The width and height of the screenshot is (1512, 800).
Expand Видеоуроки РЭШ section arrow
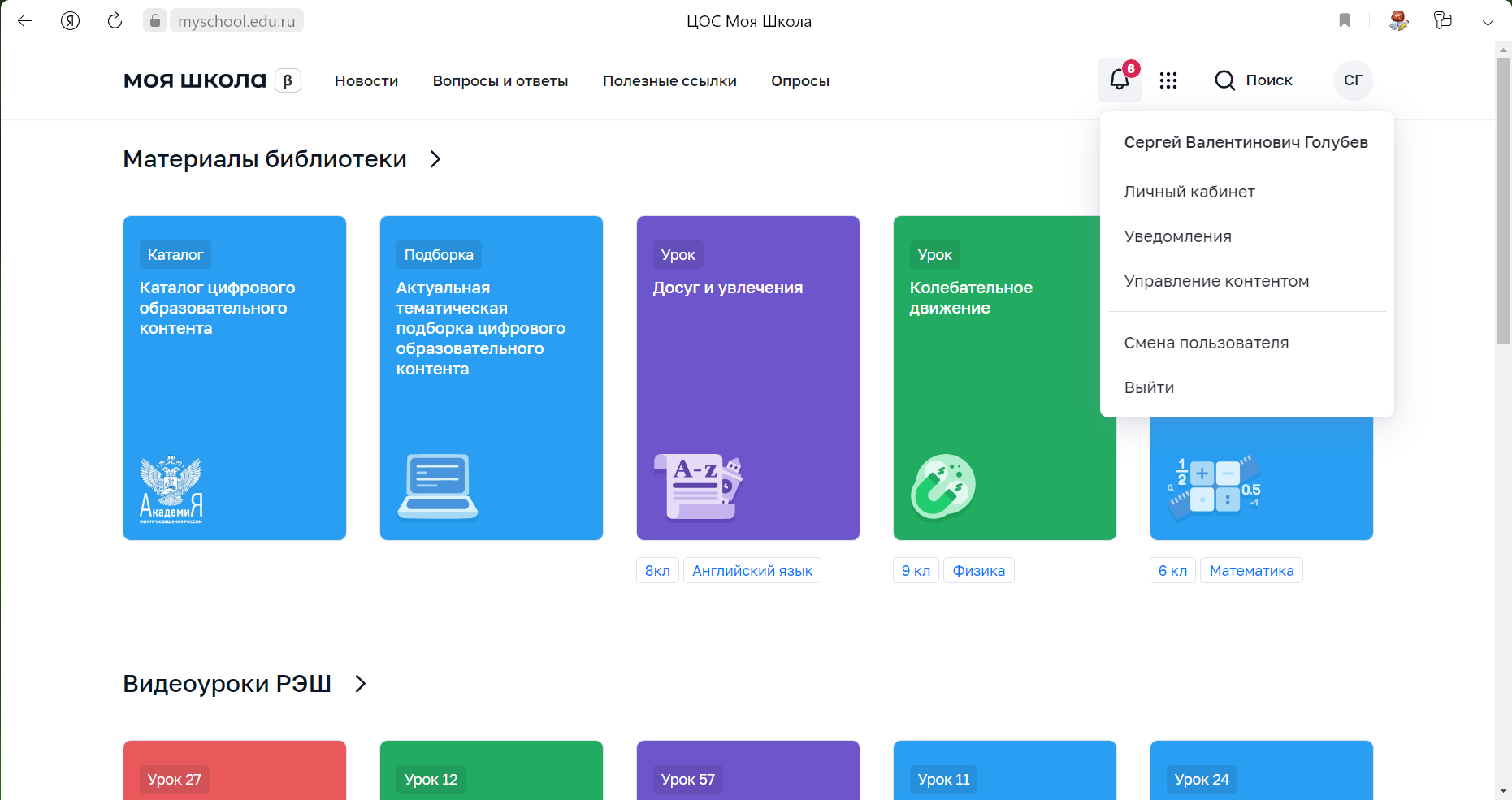click(x=361, y=684)
